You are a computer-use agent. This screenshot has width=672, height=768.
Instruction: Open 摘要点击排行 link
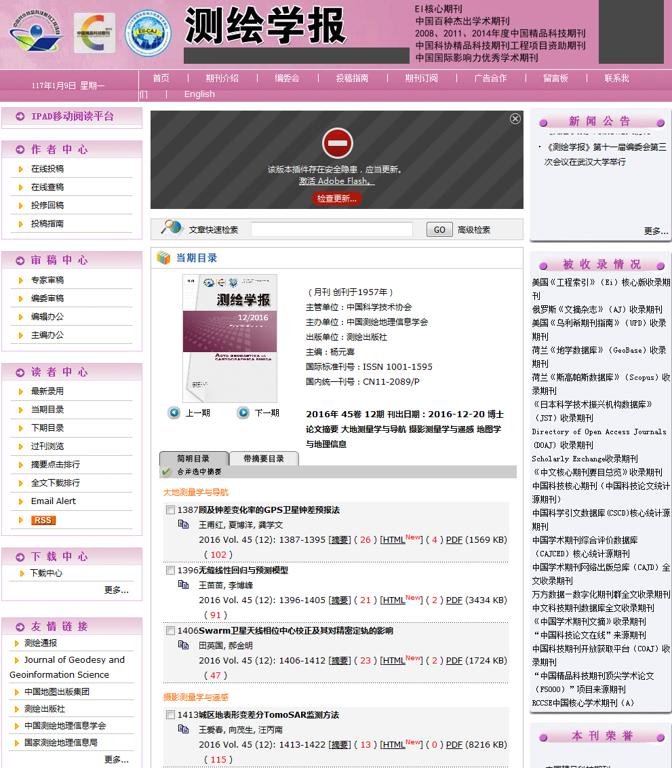tap(55, 464)
